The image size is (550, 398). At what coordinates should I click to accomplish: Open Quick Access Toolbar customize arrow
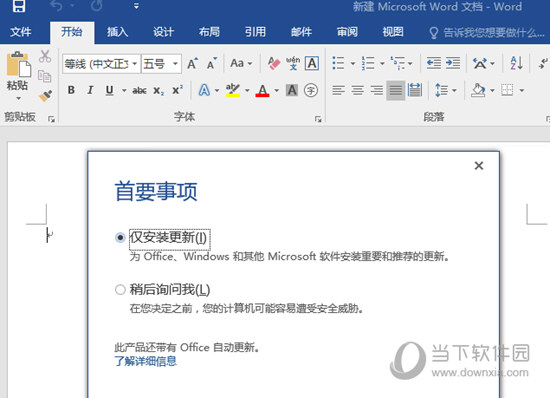[136, 6]
